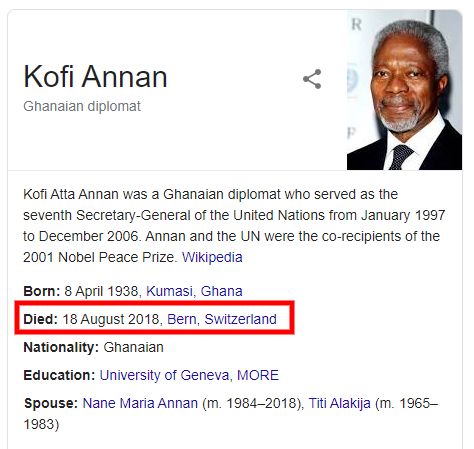Click the Nationality label
474x449 pixels.
tap(61, 347)
